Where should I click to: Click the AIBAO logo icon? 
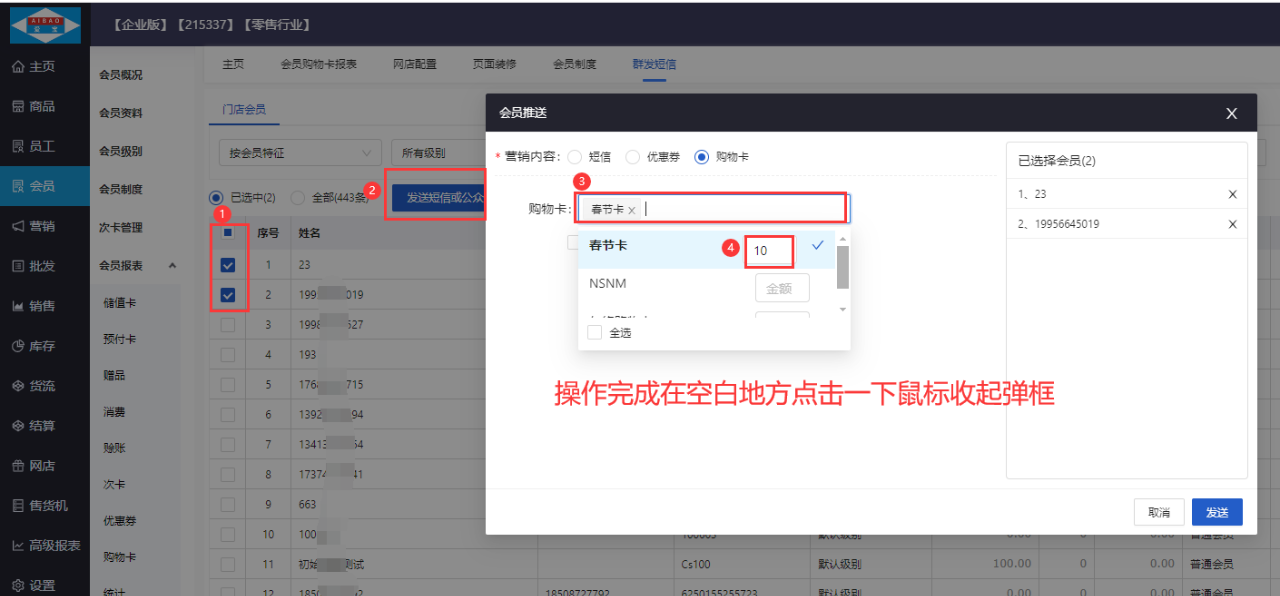pos(45,24)
